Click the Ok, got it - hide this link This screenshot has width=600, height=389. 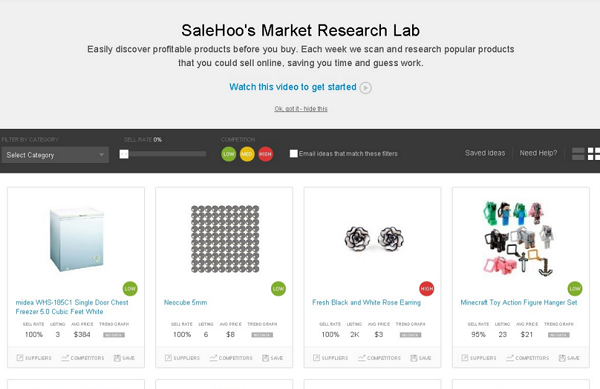(x=301, y=109)
